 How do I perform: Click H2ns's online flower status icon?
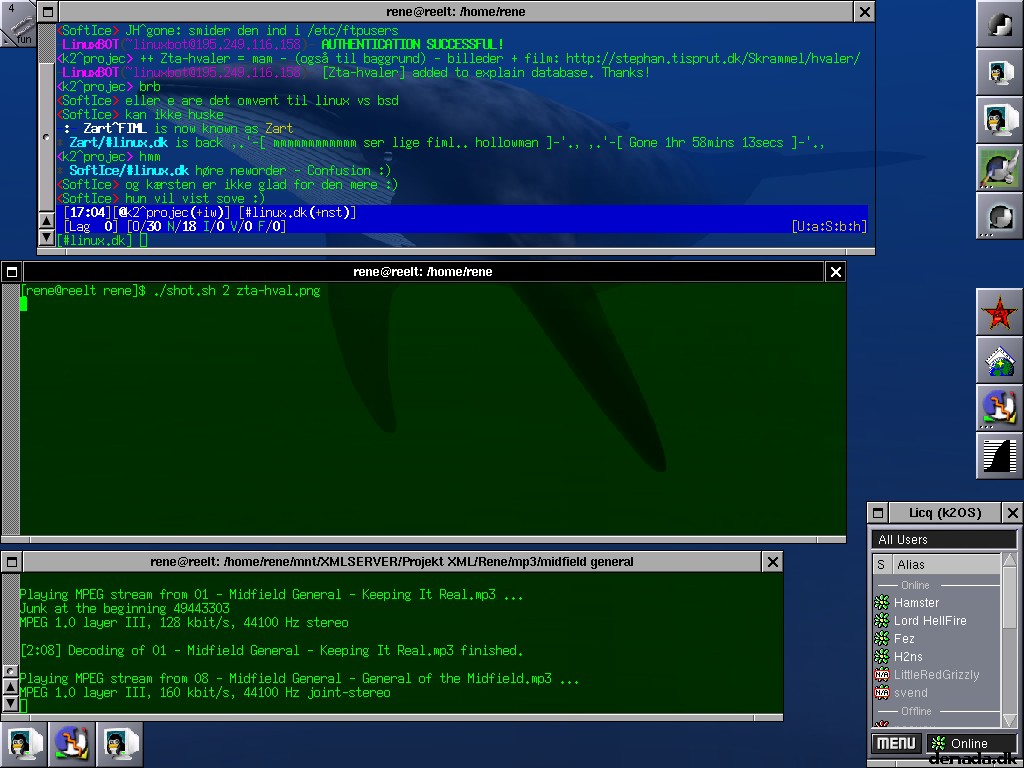click(x=882, y=656)
